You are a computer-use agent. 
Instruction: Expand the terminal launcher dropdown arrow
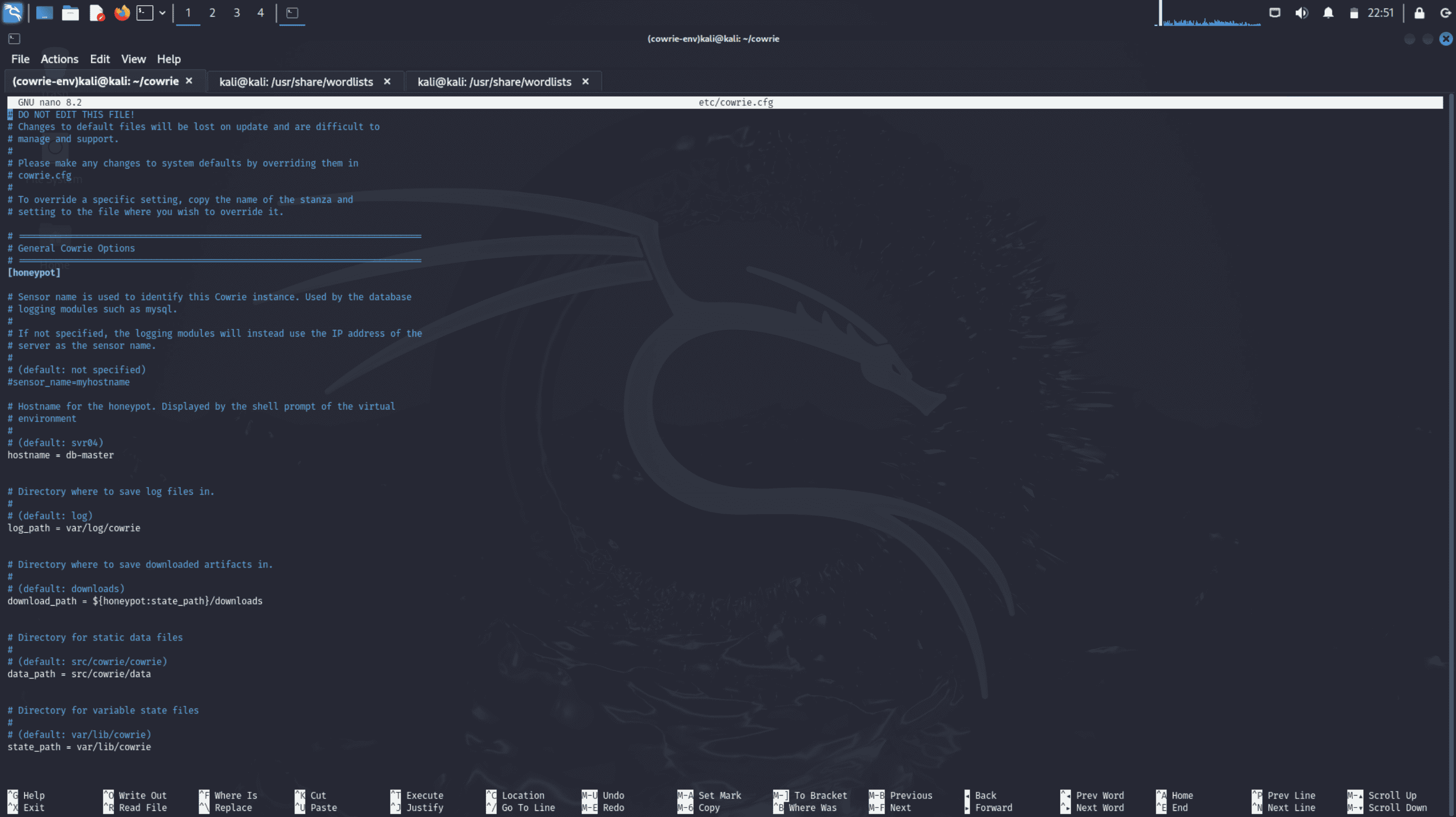(x=162, y=12)
